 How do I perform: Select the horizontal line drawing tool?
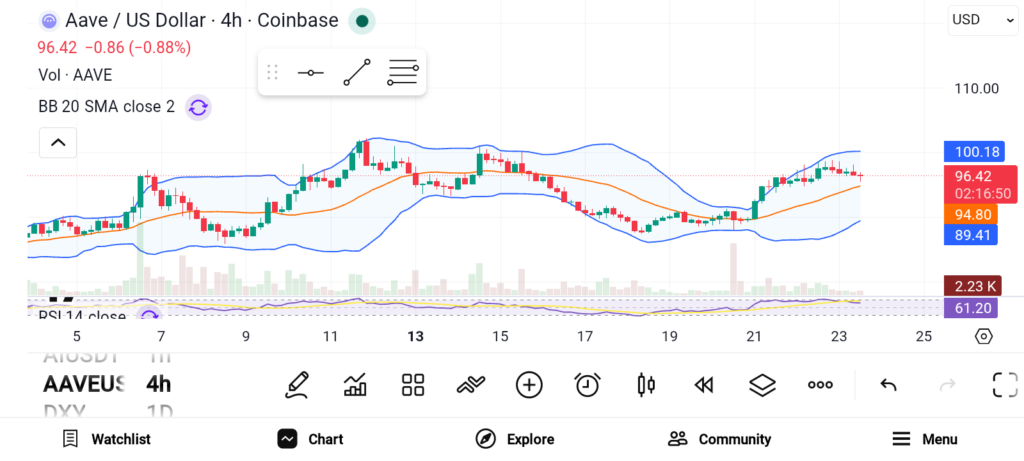310,72
